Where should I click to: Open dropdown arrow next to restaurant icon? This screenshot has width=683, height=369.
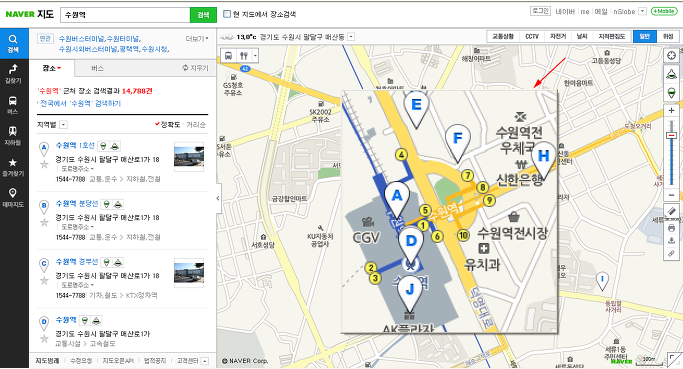(x=255, y=55)
